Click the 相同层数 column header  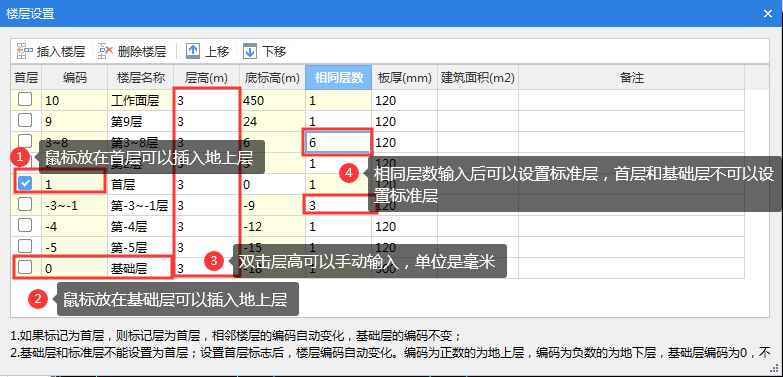pos(338,77)
